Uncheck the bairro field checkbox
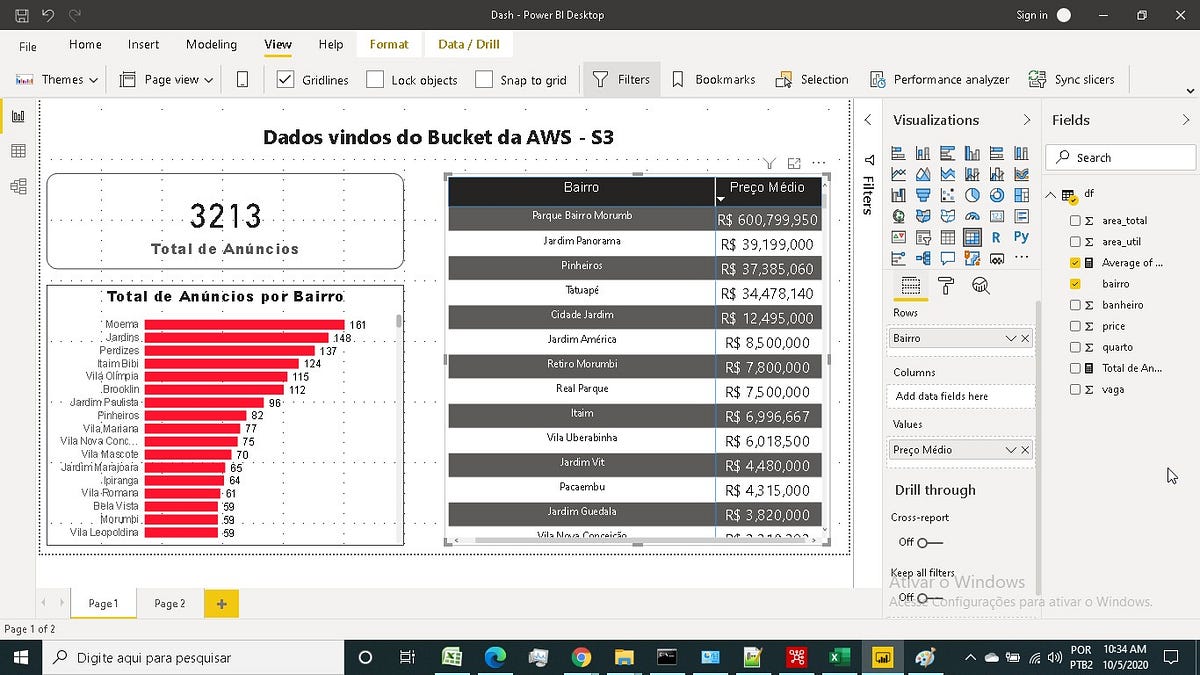The width and height of the screenshot is (1200, 675). (1077, 283)
